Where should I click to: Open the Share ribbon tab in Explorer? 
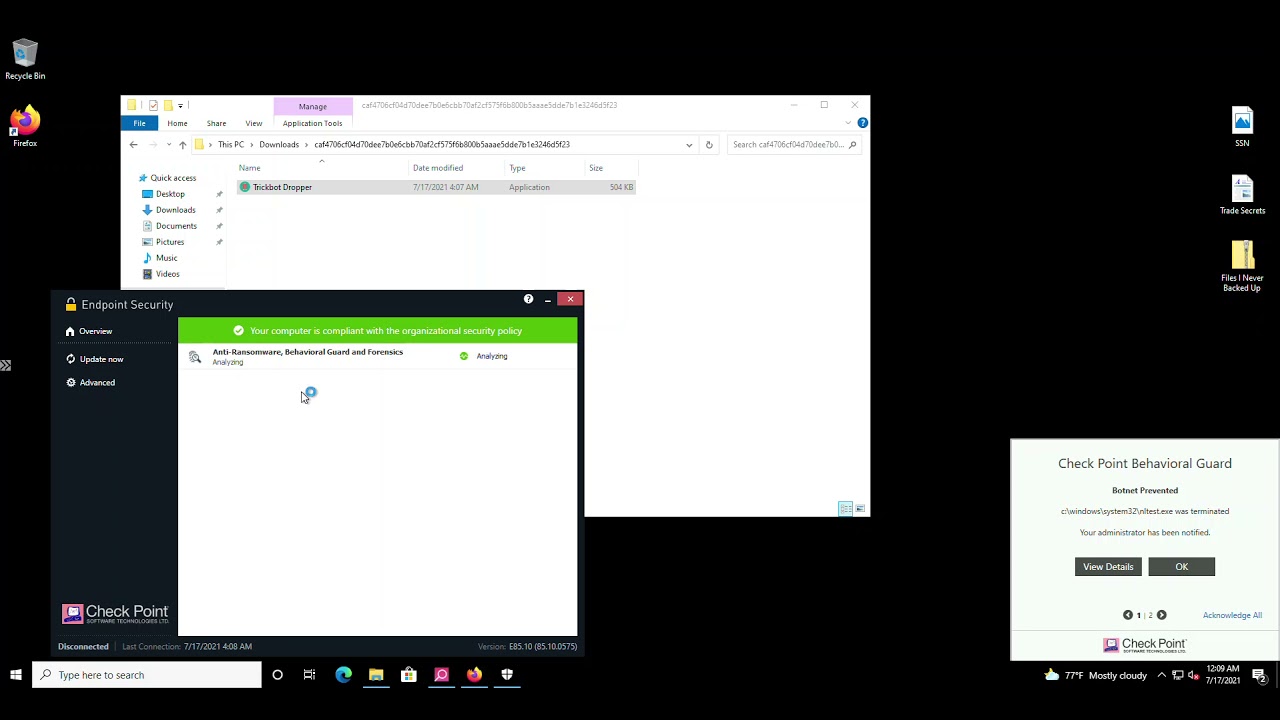pos(216,123)
